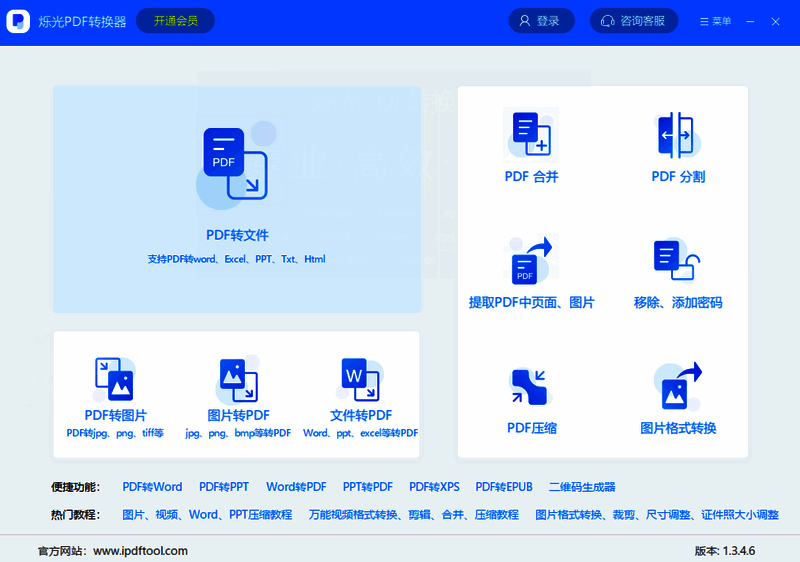
Task: Open the 万能视频格式转换 tutorial link
Action: click(414, 515)
